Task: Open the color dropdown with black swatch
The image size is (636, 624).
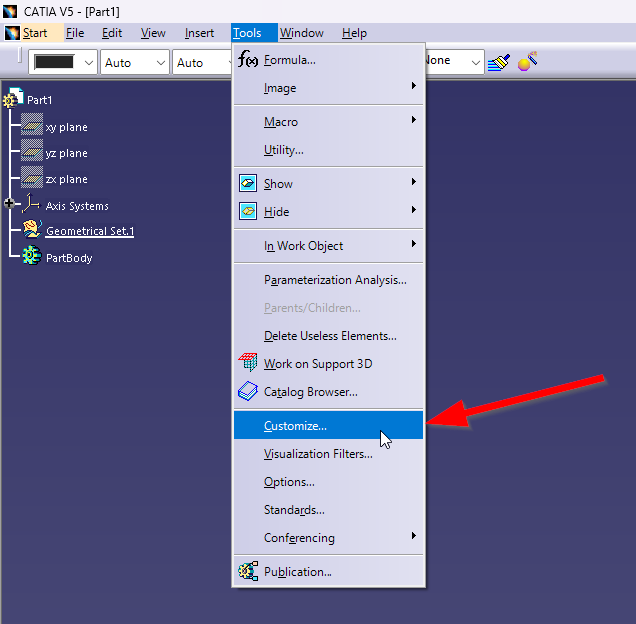Action: [x=88, y=63]
